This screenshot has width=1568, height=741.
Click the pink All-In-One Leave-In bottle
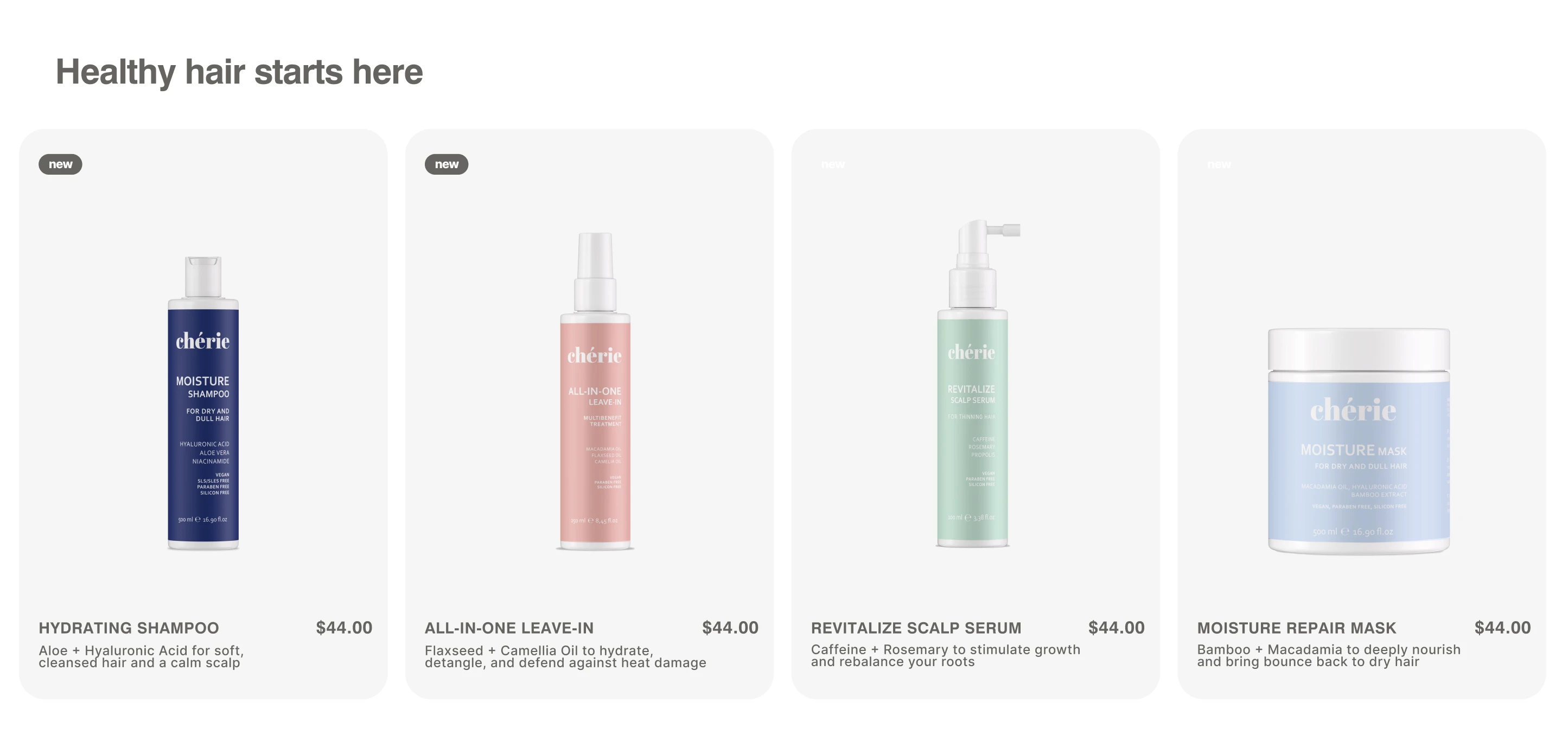tap(595, 391)
